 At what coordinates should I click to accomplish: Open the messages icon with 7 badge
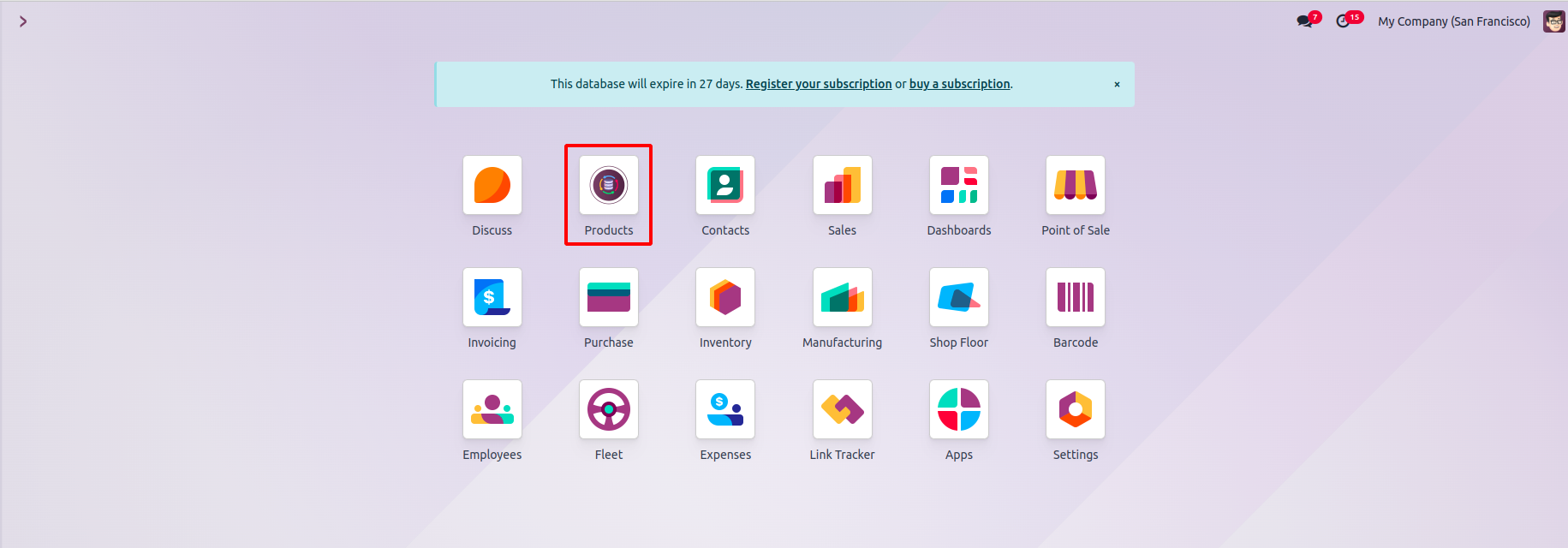click(x=1307, y=21)
